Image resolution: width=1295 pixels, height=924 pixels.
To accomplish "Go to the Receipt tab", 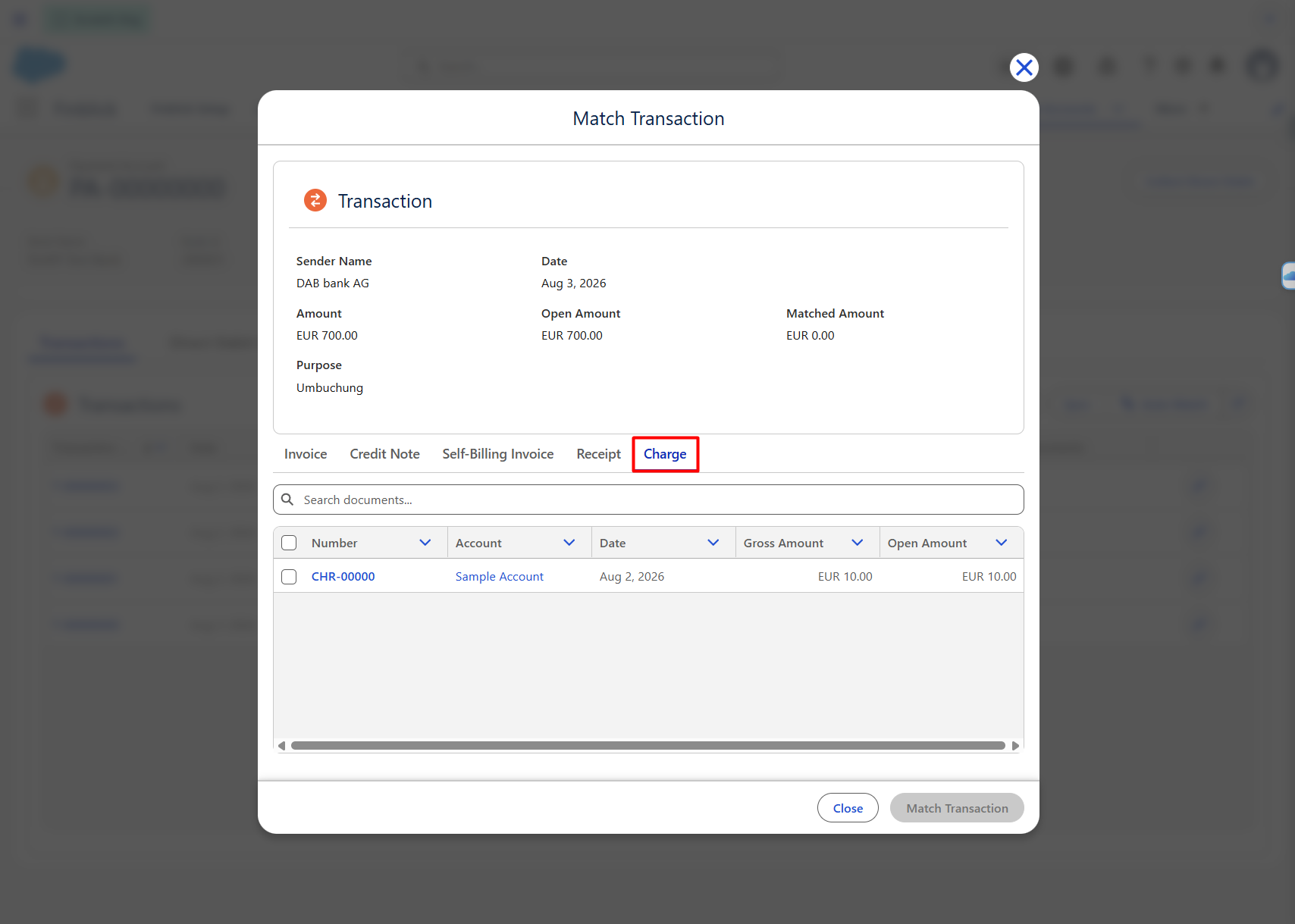I will [x=598, y=454].
